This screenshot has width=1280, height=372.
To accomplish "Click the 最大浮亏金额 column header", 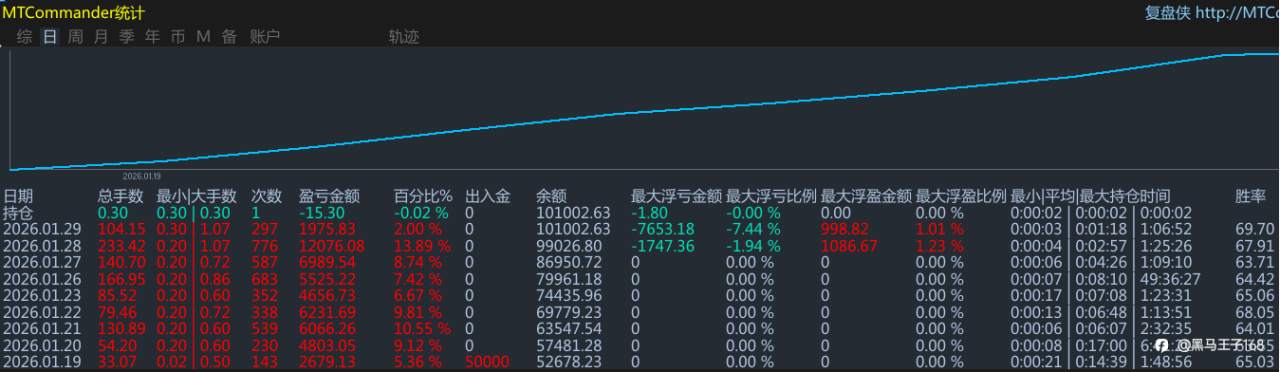I will (x=676, y=196).
